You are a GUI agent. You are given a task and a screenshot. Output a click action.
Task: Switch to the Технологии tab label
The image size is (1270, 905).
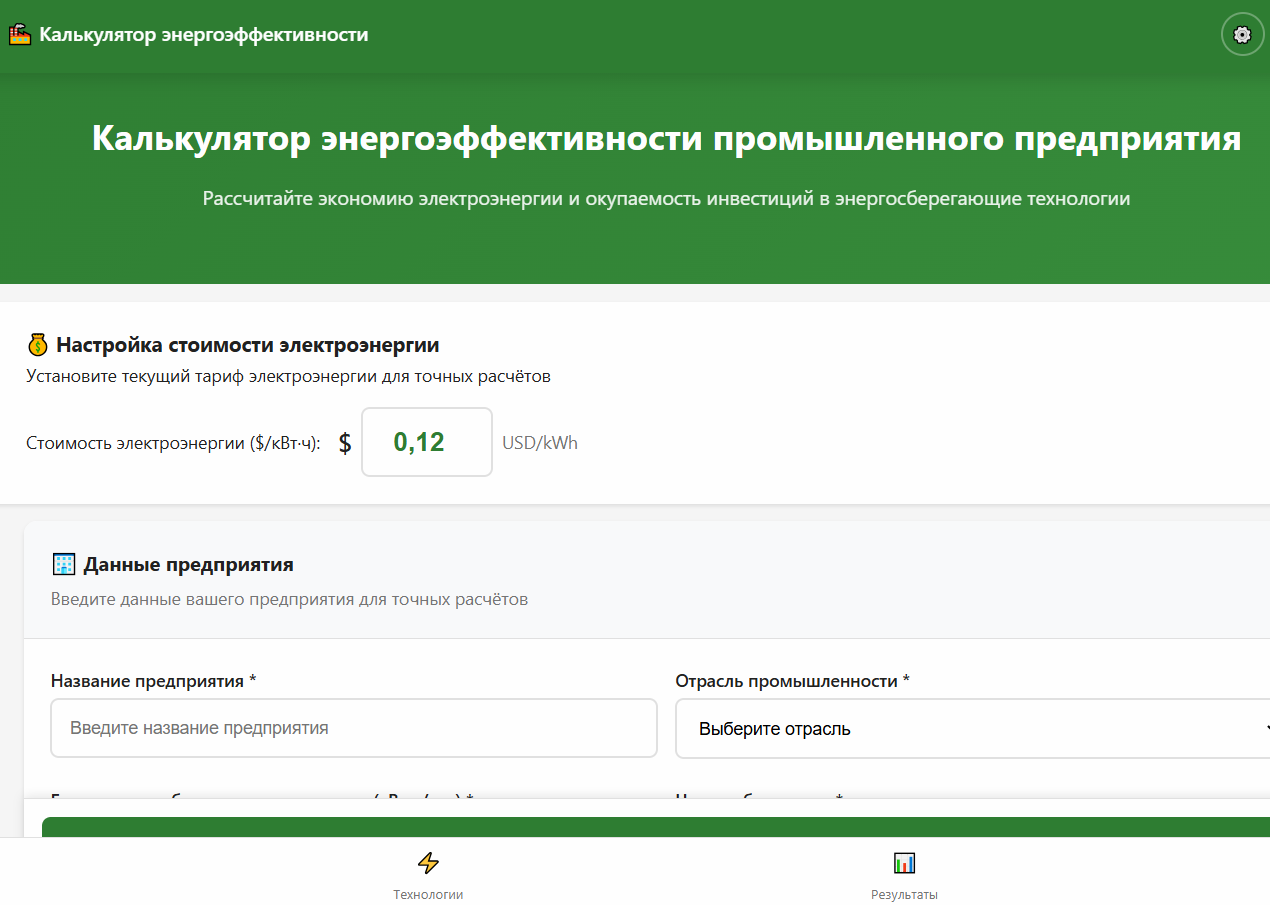pyautogui.click(x=428, y=894)
